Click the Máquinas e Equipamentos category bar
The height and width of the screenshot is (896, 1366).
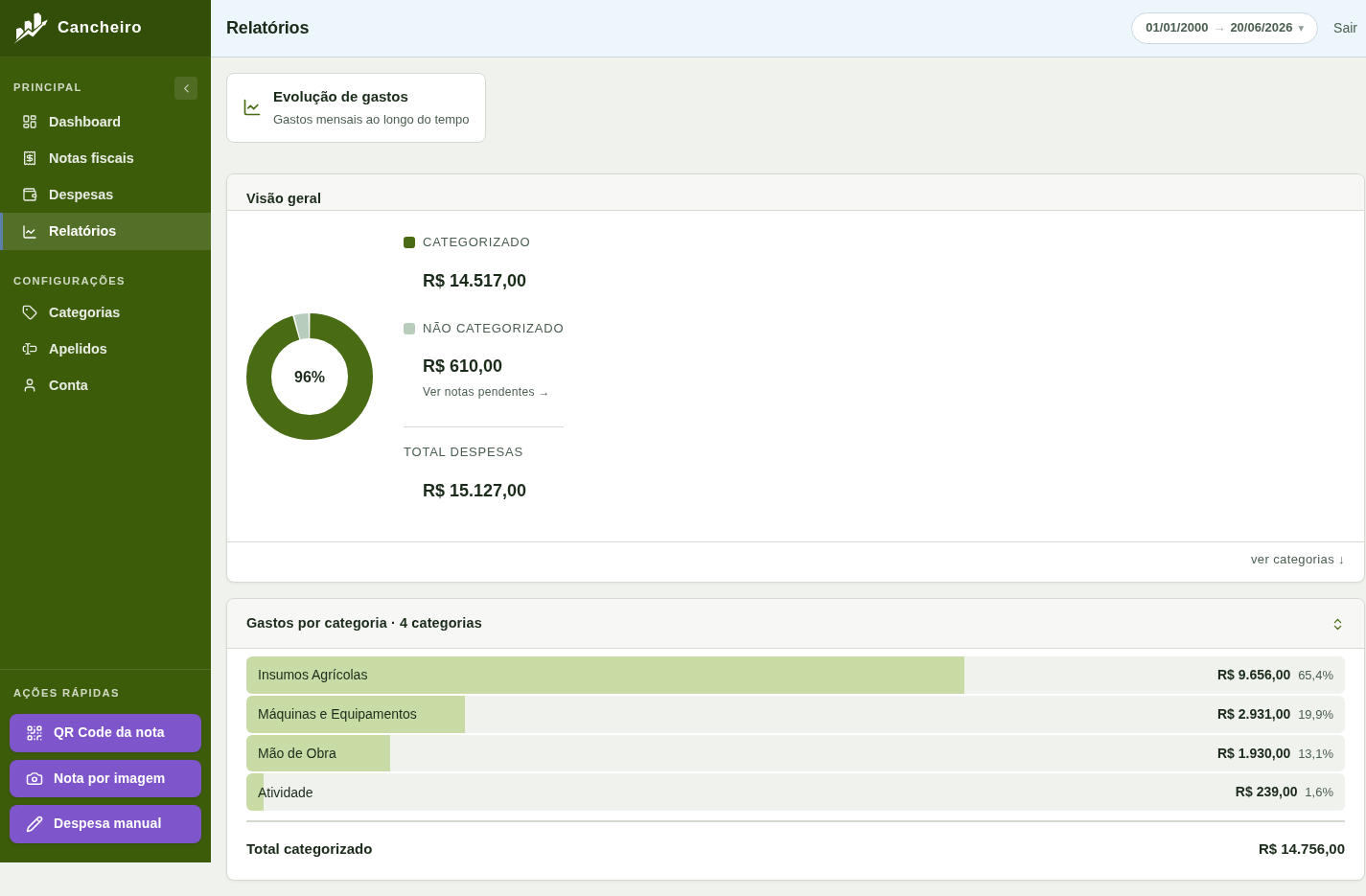(x=796, y=714)
